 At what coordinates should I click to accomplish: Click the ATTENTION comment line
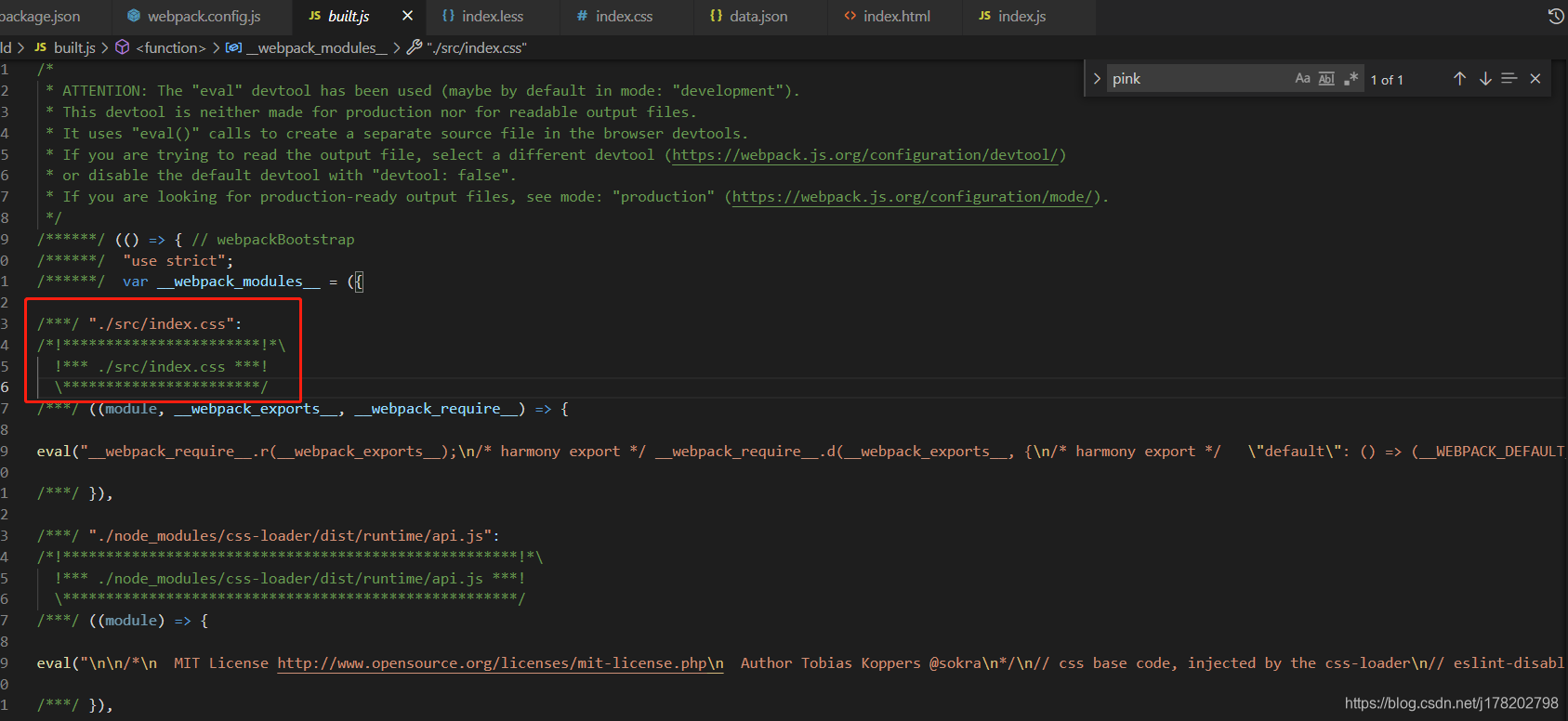pyautogui.click(x=423, y=91)
